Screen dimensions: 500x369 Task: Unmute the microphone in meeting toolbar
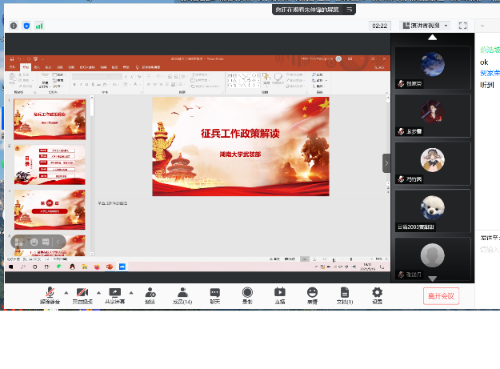(x=50, y=295)
